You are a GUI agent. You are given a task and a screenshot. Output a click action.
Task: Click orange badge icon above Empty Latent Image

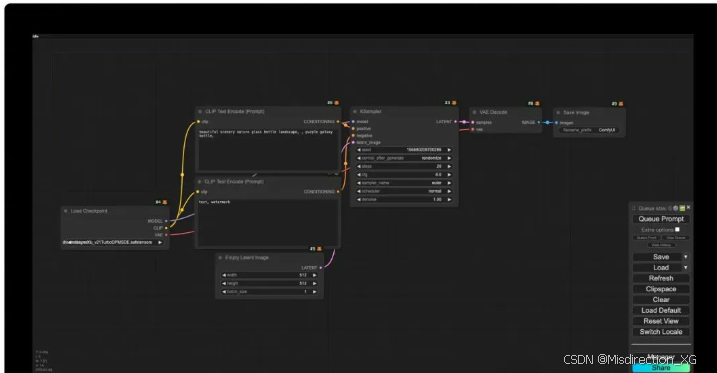[x=319, y=249]
